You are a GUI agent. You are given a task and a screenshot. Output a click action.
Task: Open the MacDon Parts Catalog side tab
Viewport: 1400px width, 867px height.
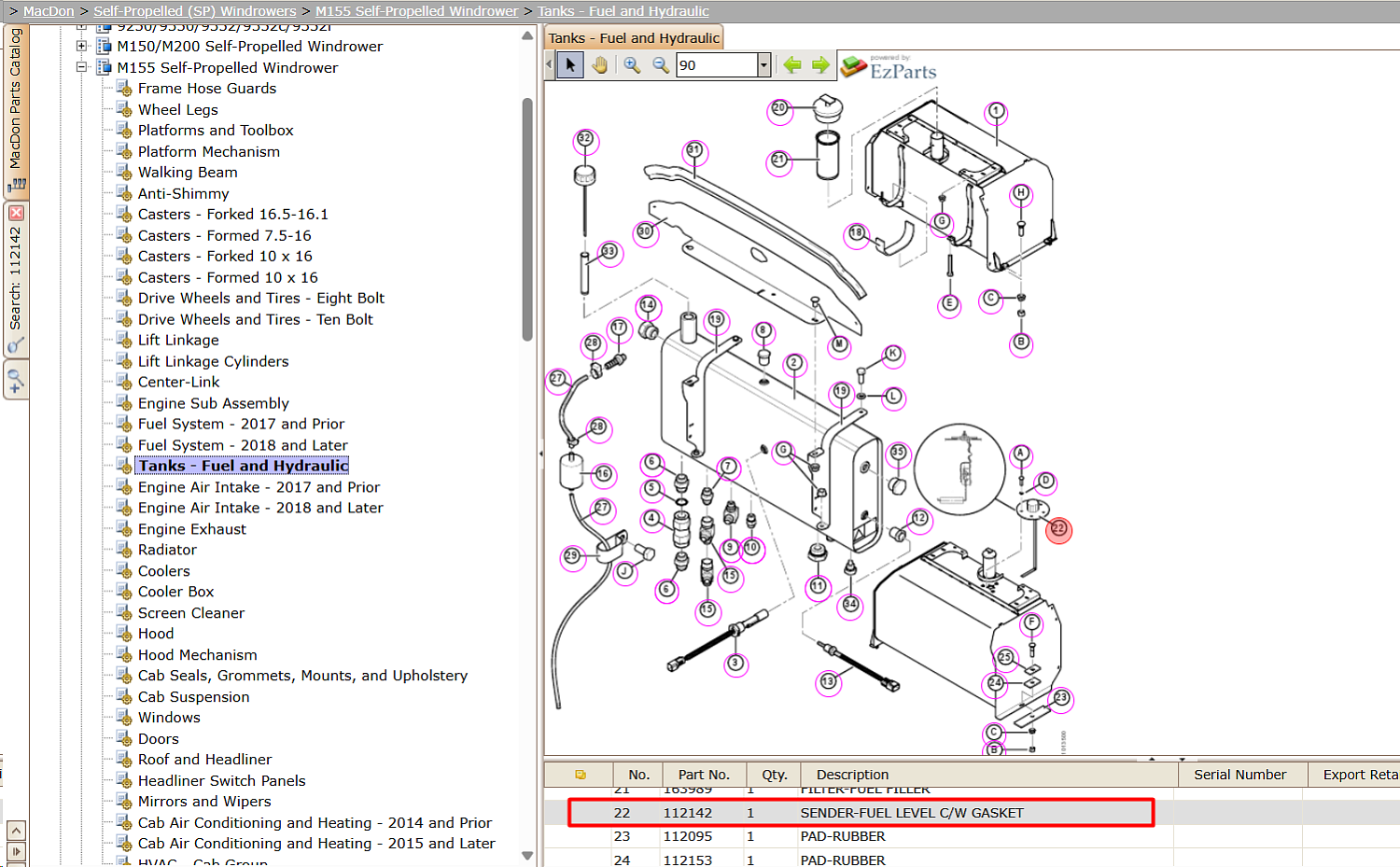tap(15, 110)
